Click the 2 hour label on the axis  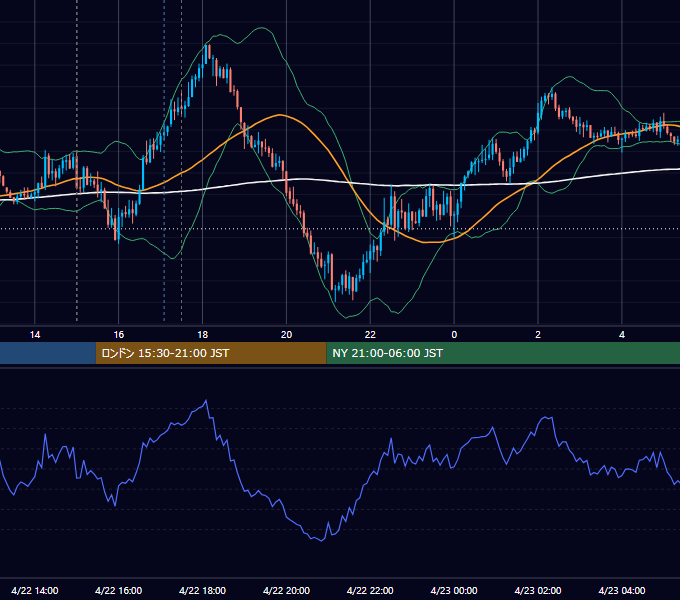(538, 335)
